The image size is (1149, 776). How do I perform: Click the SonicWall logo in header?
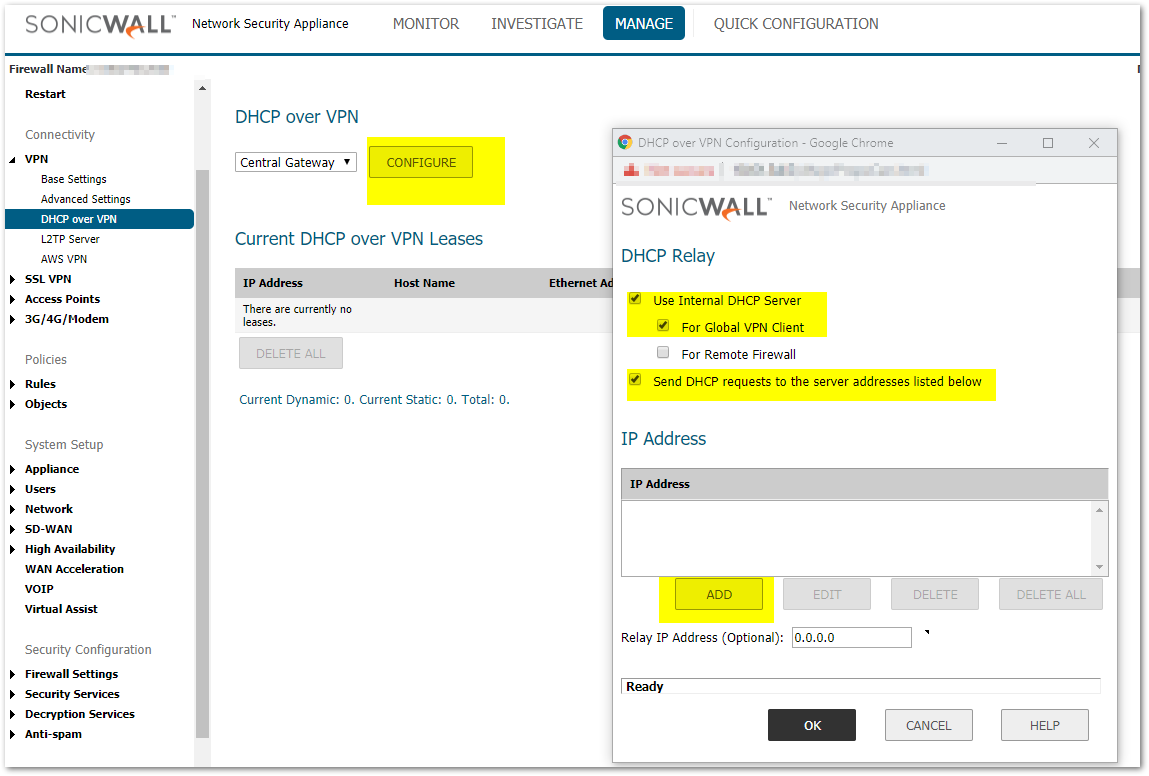coord(100,24)
